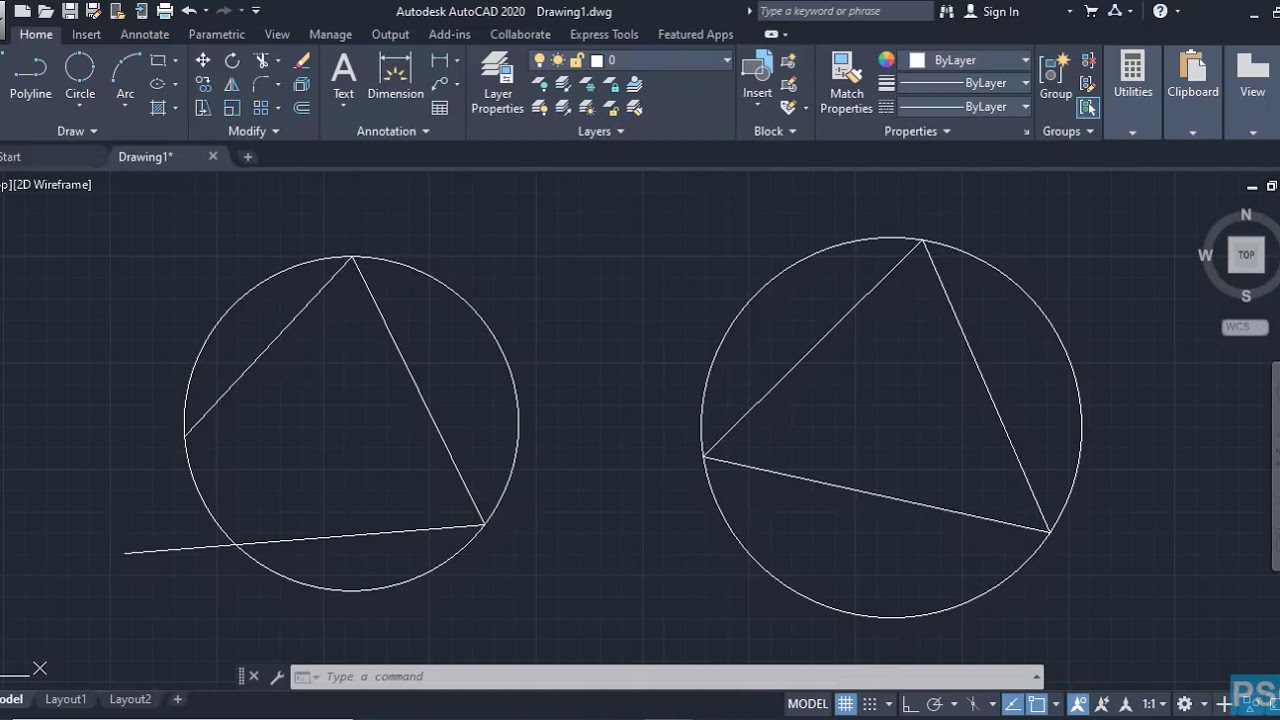This screenshot has height=720, width=1280.
Task: Open Layer Properties manager
Action: pyautogui.click(x=497, y=84)
